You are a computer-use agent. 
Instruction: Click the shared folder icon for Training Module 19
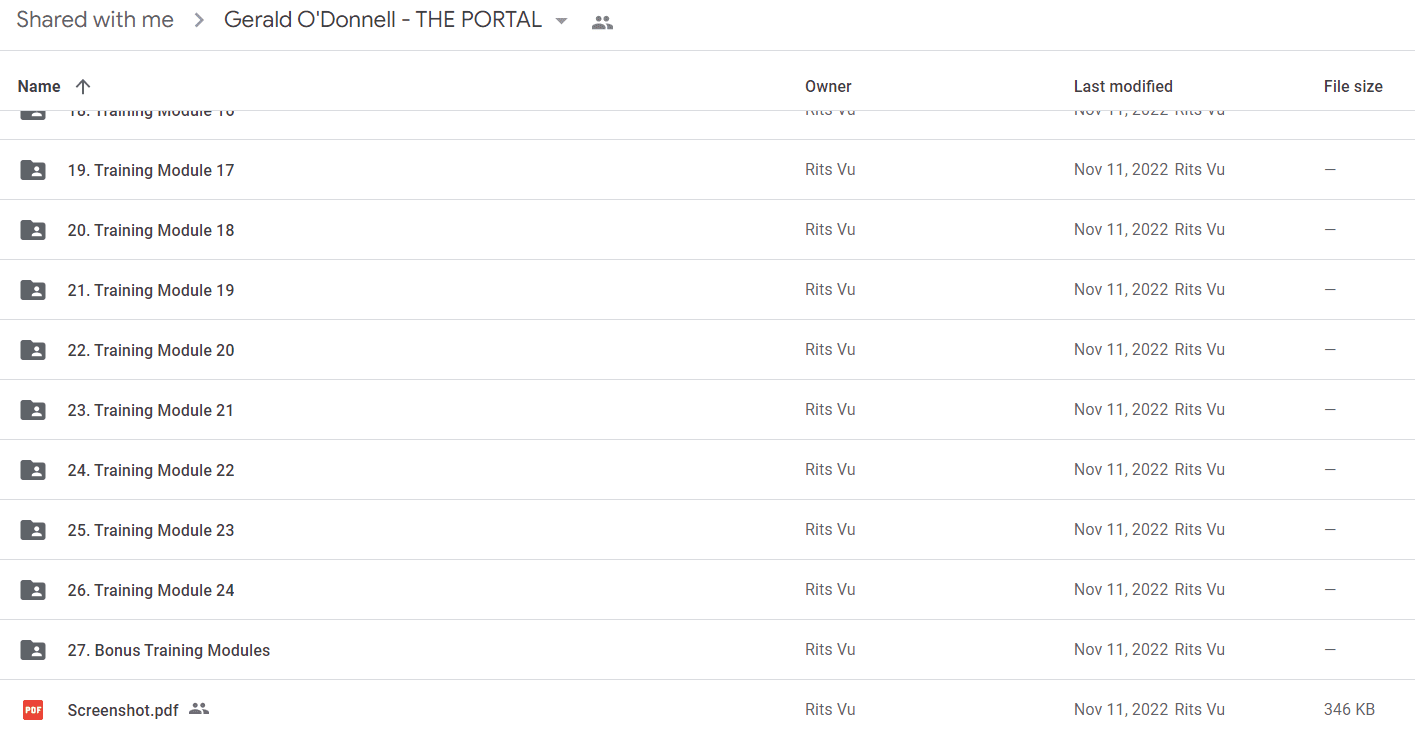pos(33,290)
